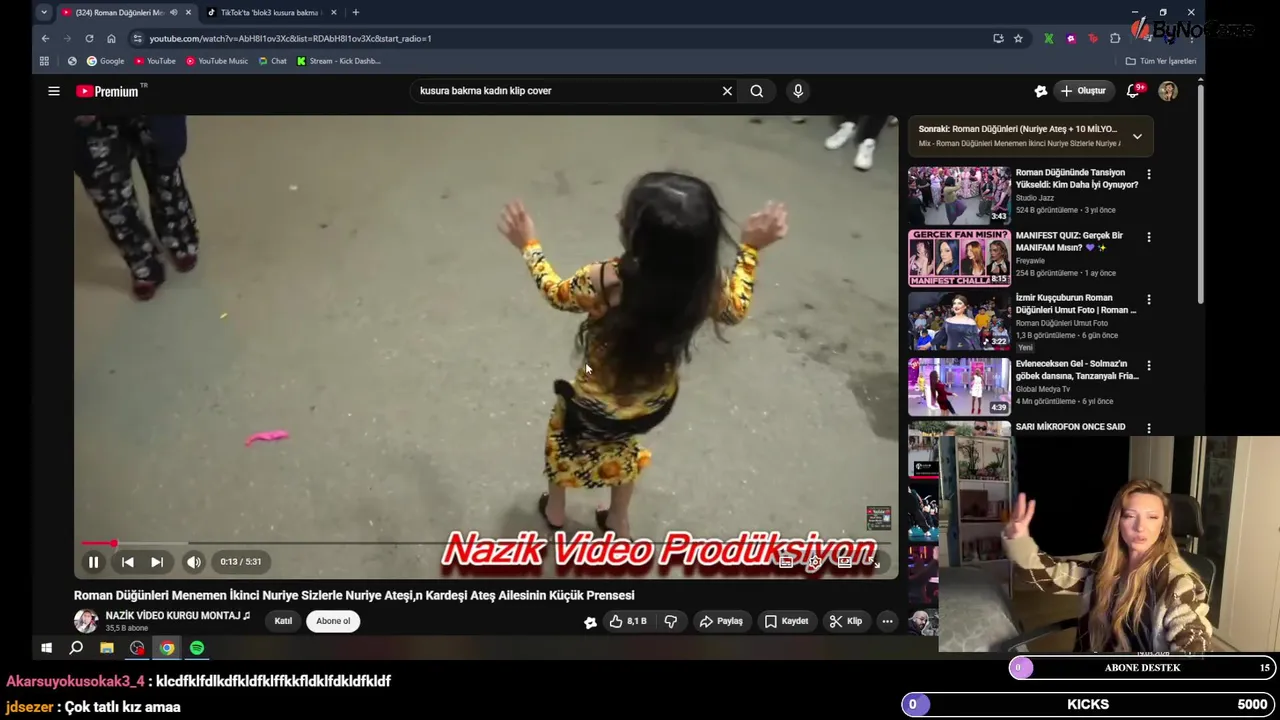Click the video progress bar scrubber
Image resolution: width=1280 pixels, height=720 pixels.
pos(113,543)
